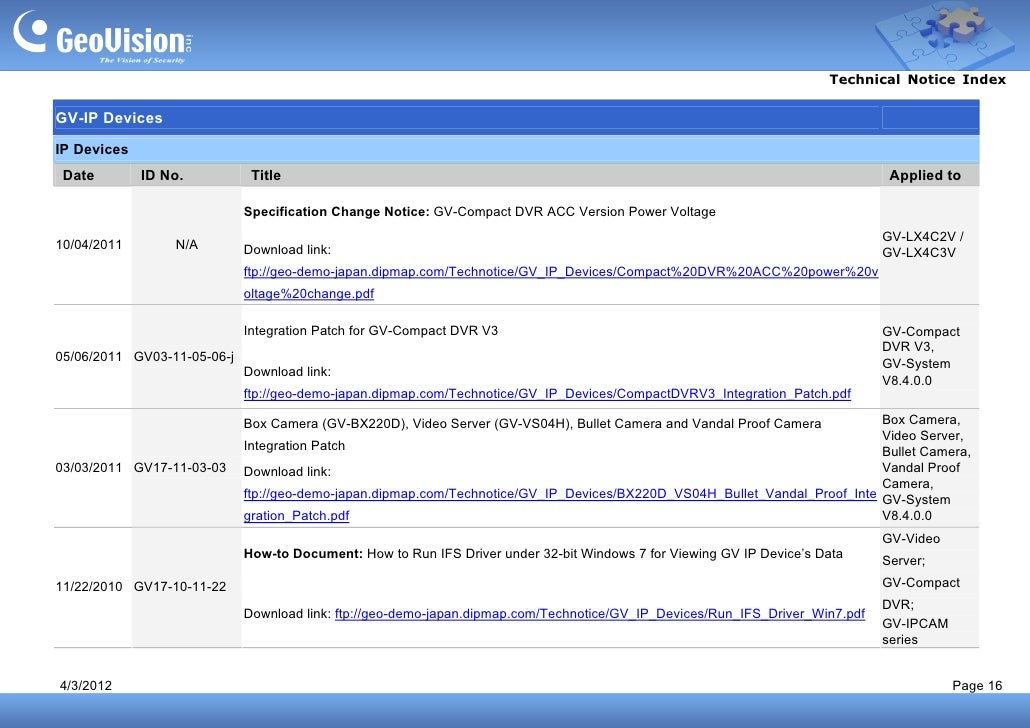Click the 'Page 16' footer label
The image size is (1030, 728).
pyautogui.click(x=977, y=685)
